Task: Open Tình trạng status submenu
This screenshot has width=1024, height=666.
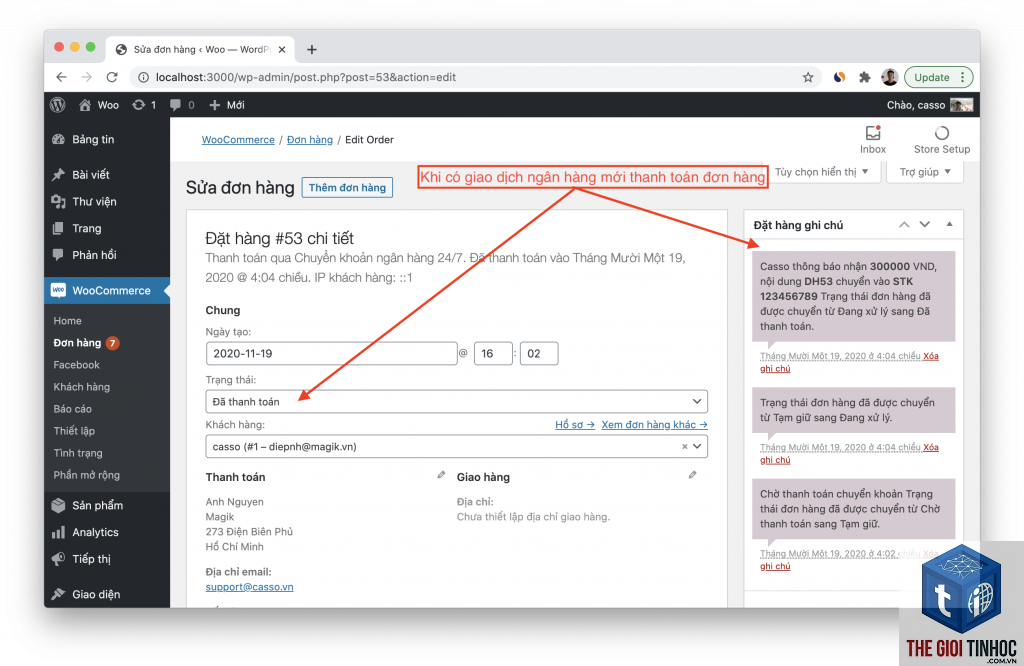Action: (78, 452)
